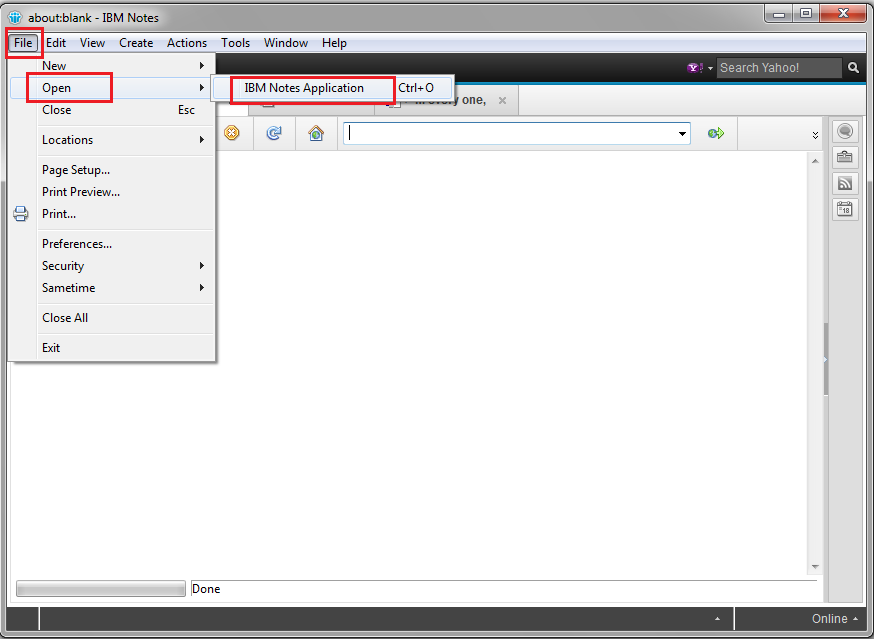Image resolution: width=874 pixels, height=639 pixels.
Task: Open the Window menu
Action: [x=286, y=43]
